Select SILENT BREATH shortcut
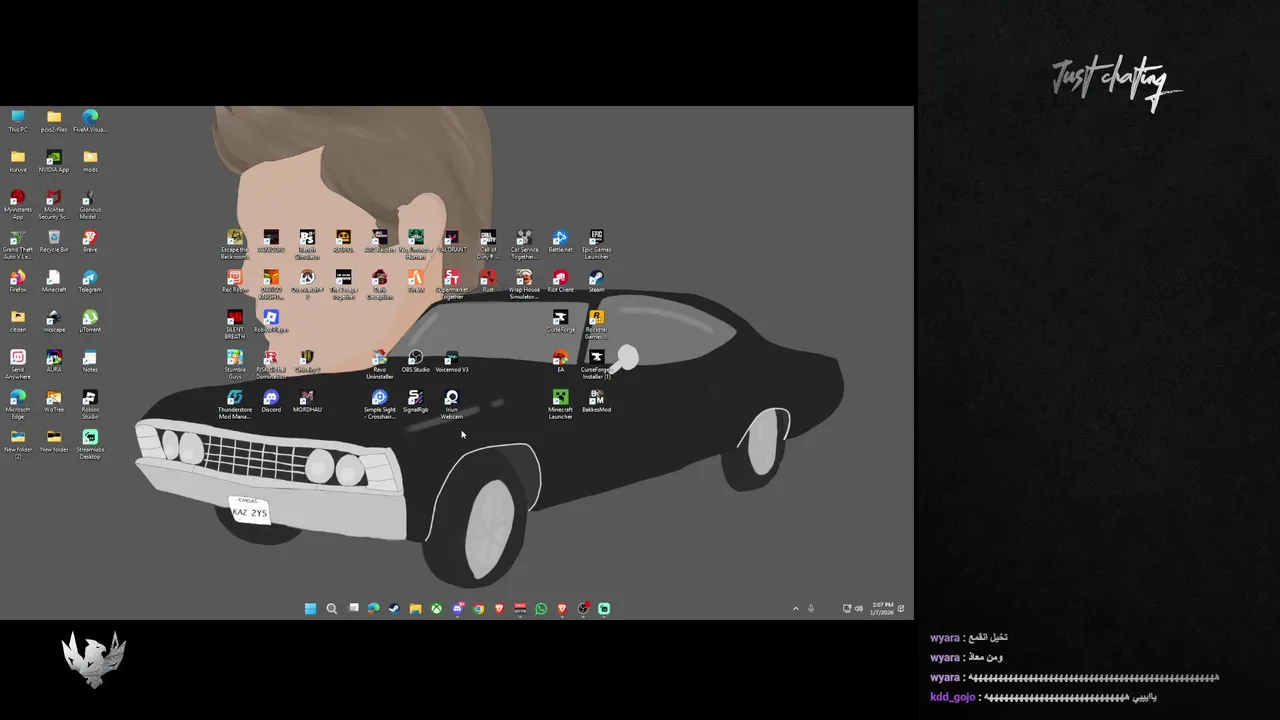The image size is (1280, 720). (235, 325)
